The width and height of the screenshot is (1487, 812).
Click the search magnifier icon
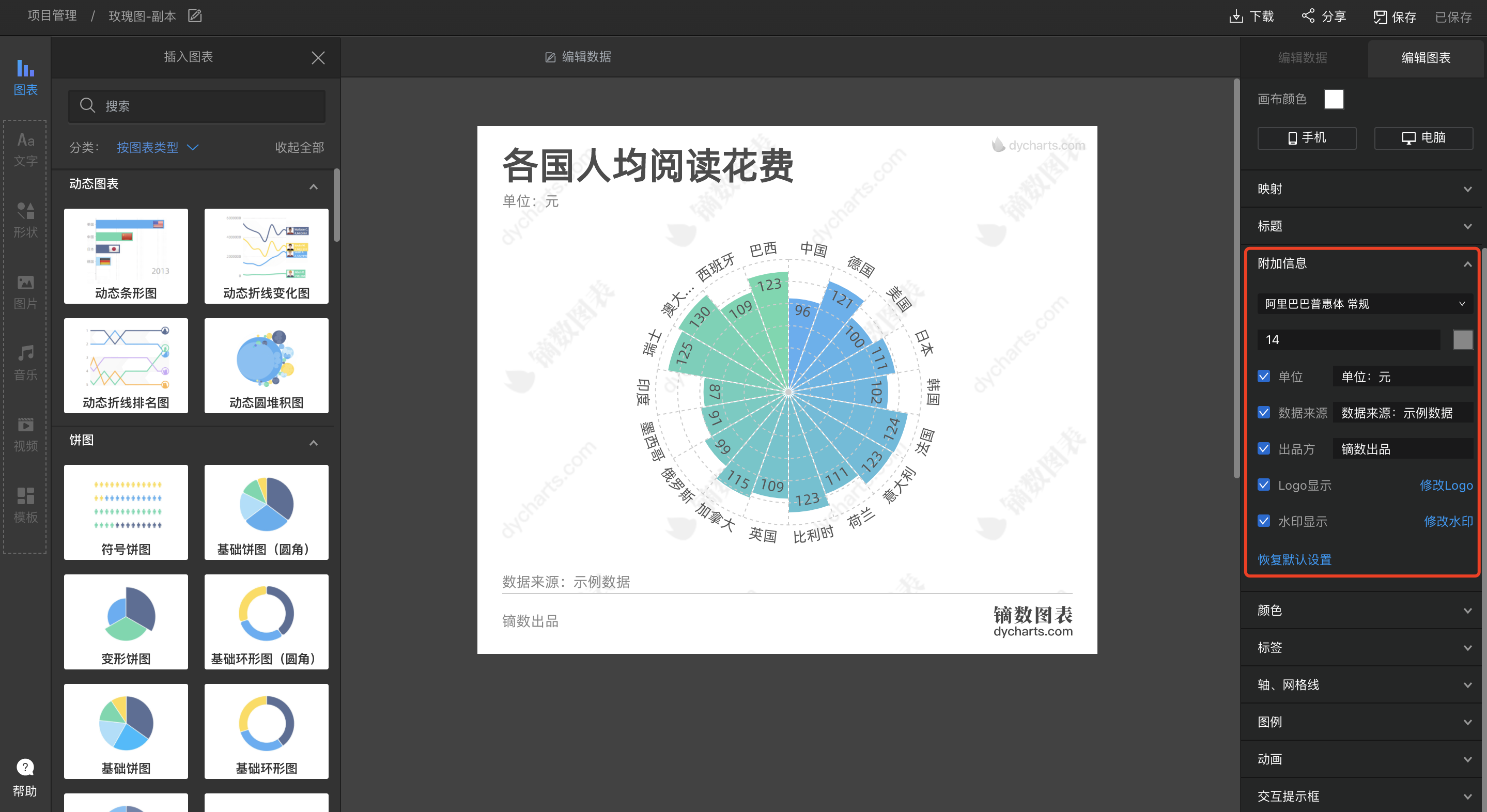pos(87,105)
